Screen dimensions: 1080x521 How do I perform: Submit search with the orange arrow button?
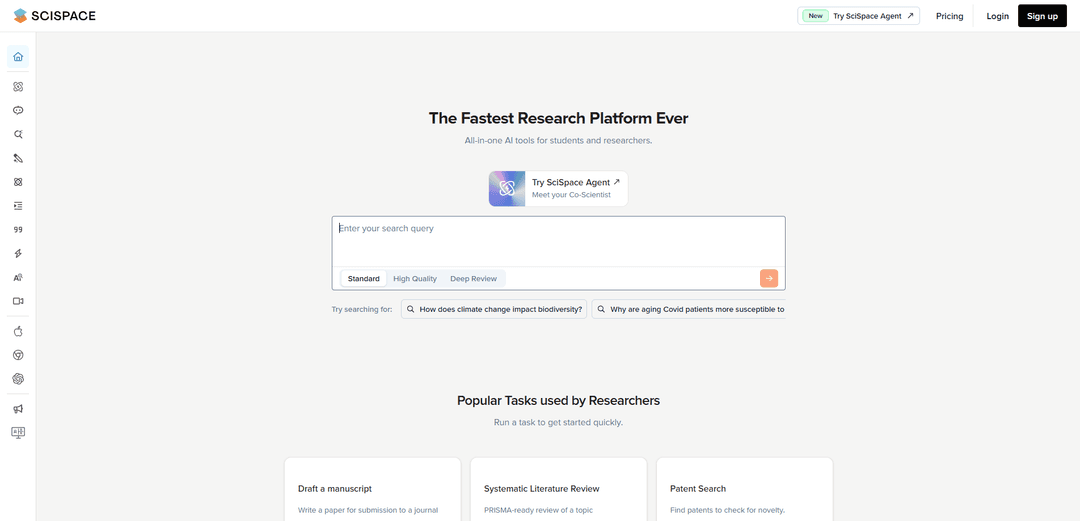pos(769,278)
